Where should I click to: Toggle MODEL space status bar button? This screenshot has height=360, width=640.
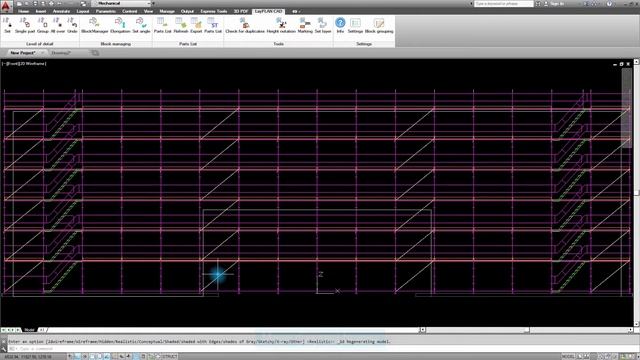[568, 357]
